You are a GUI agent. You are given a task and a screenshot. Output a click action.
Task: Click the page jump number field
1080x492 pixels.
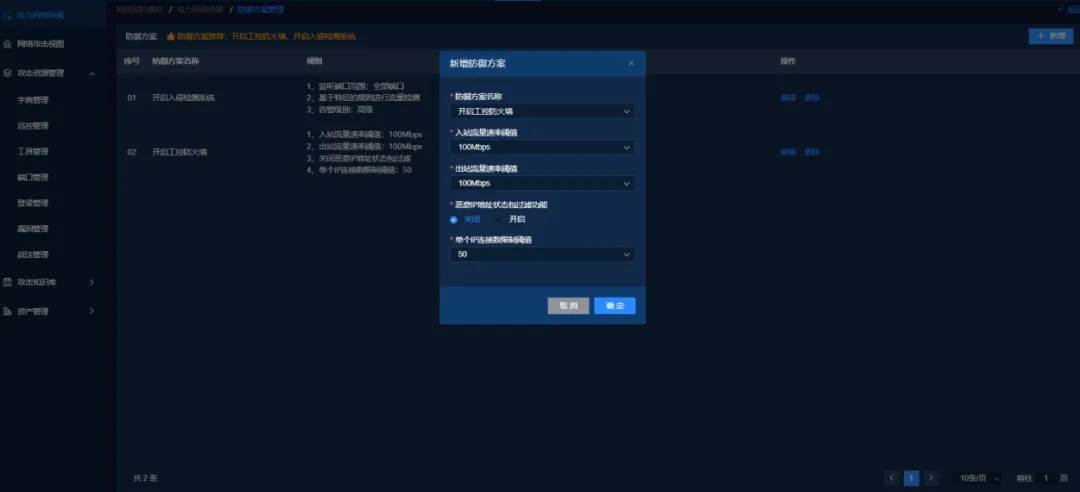(1047, 478)
